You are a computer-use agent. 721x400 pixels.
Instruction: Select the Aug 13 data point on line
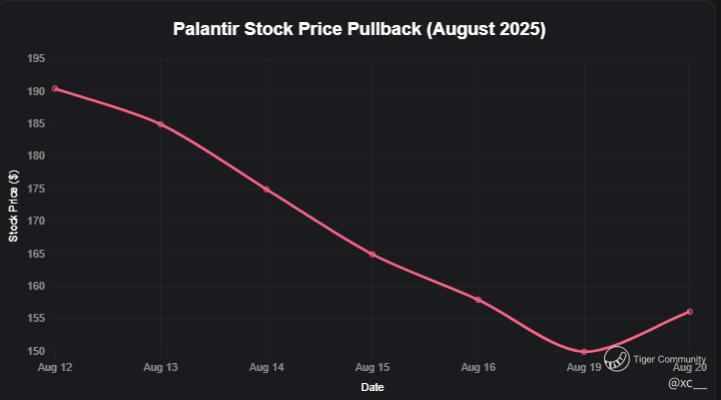click(160, 124)
